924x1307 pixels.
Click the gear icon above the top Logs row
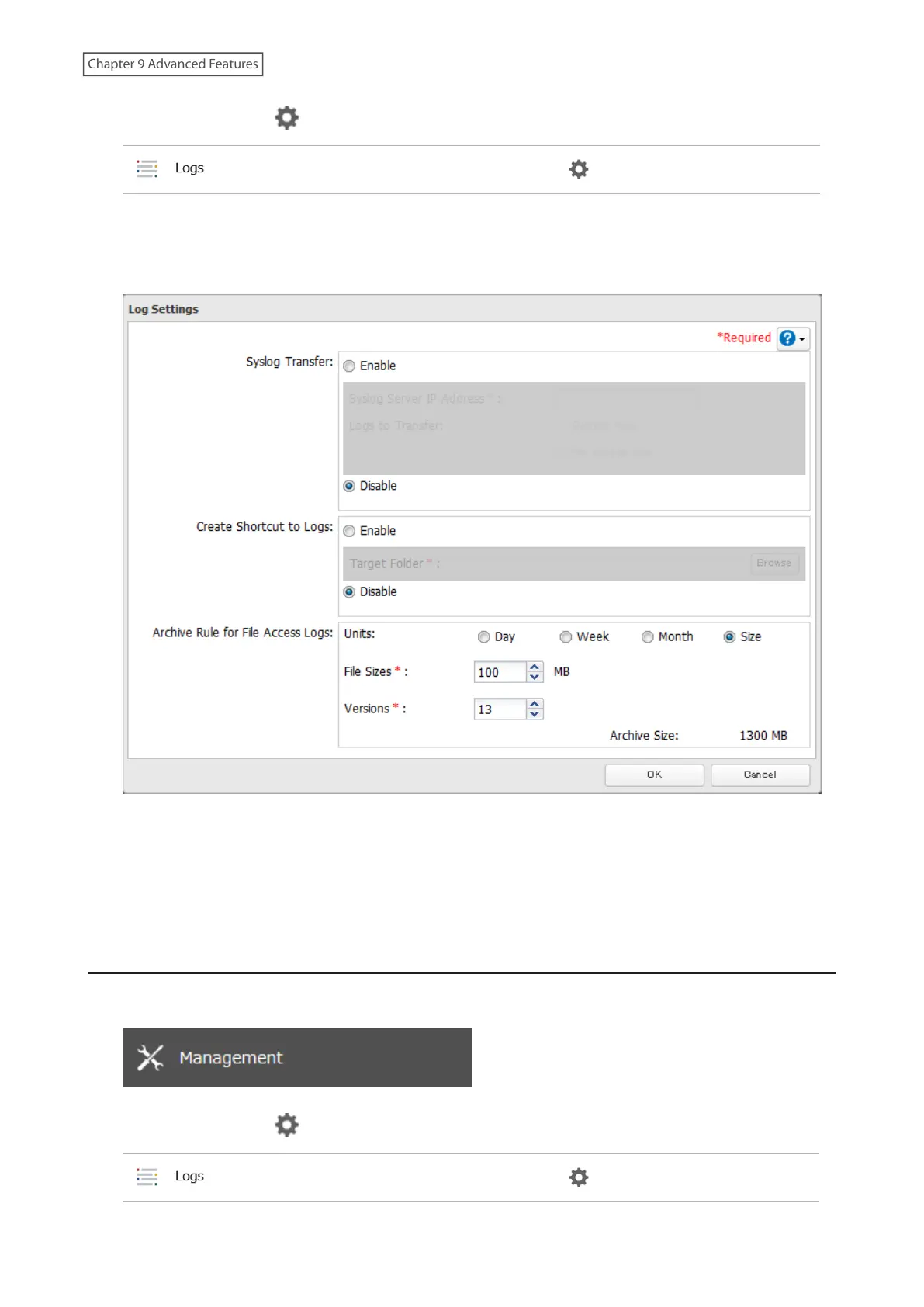287,117
